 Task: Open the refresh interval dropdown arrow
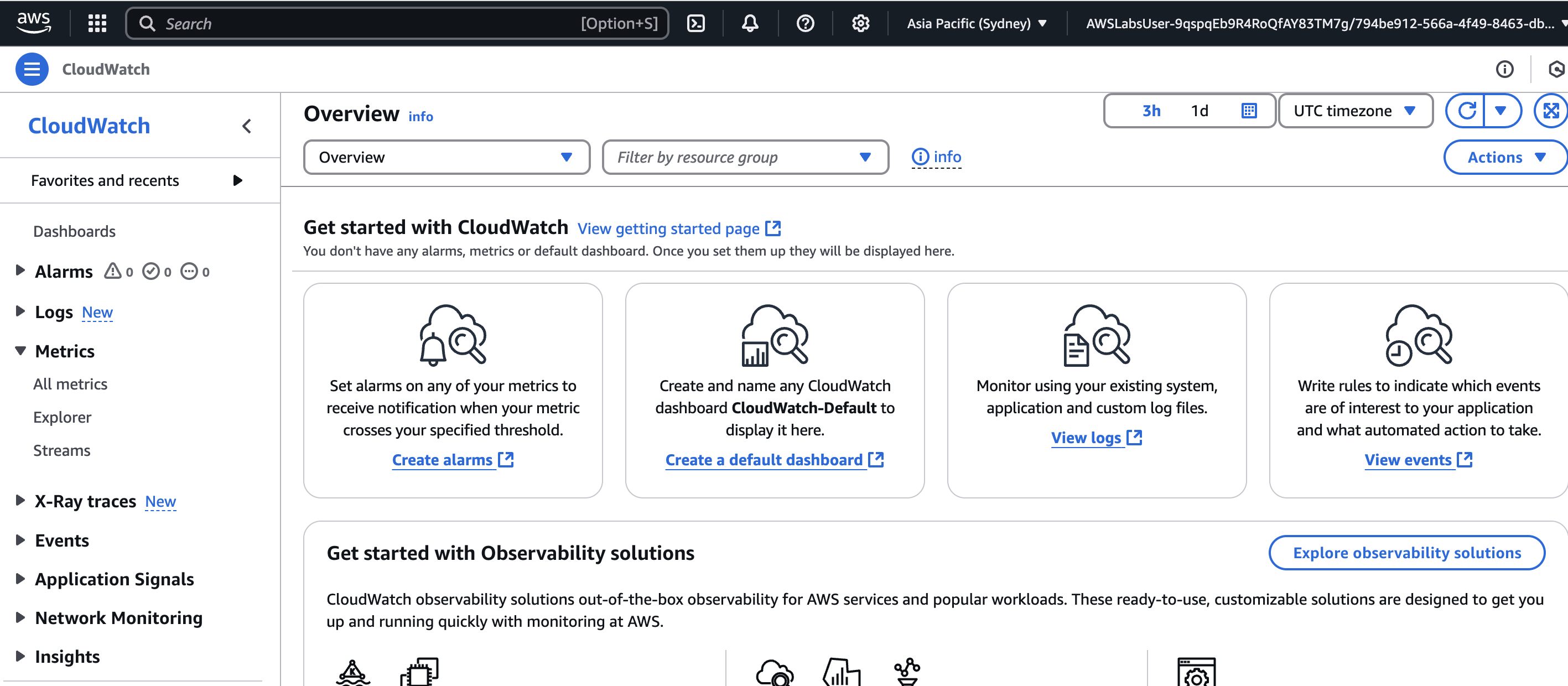[x=1501, y=111]
